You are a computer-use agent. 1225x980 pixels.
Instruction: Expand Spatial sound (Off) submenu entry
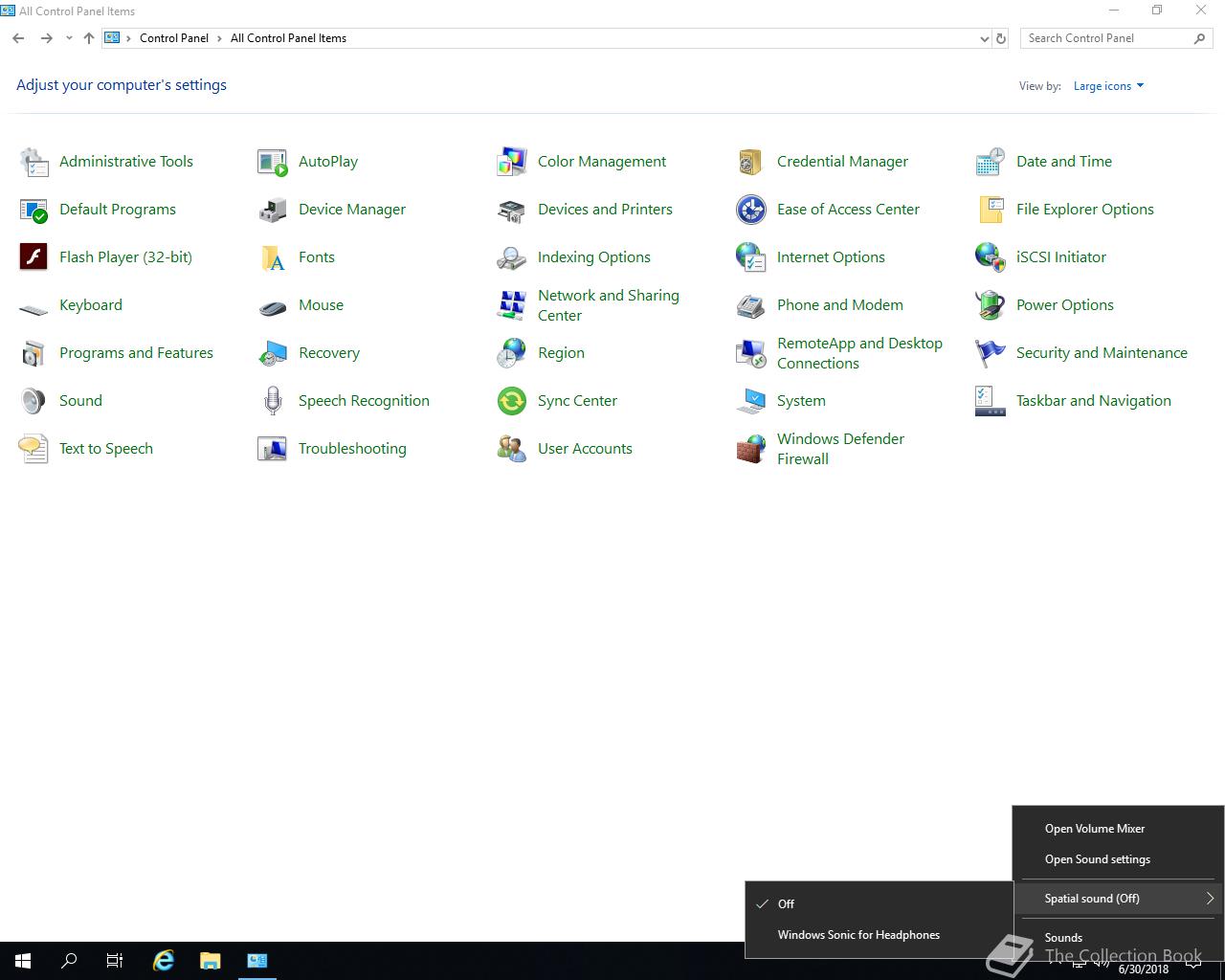(x=1118, y=899)
